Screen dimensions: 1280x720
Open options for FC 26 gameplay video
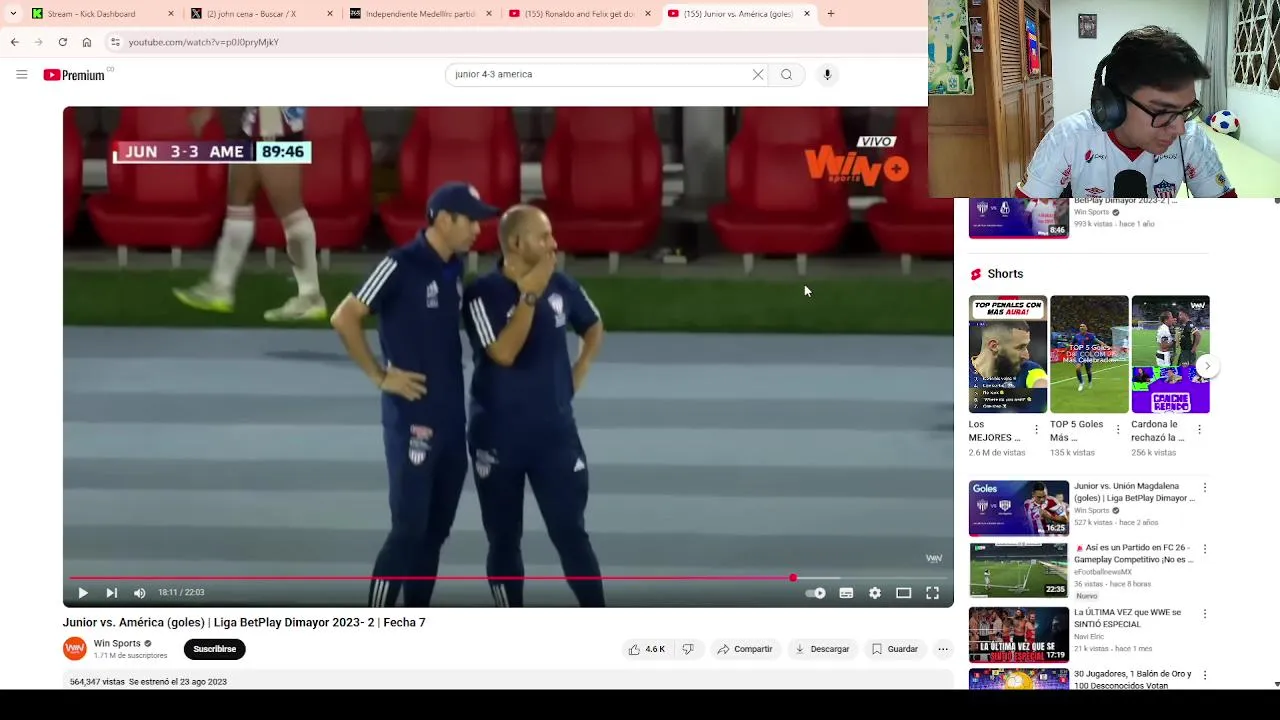[x=1205, y=550]
